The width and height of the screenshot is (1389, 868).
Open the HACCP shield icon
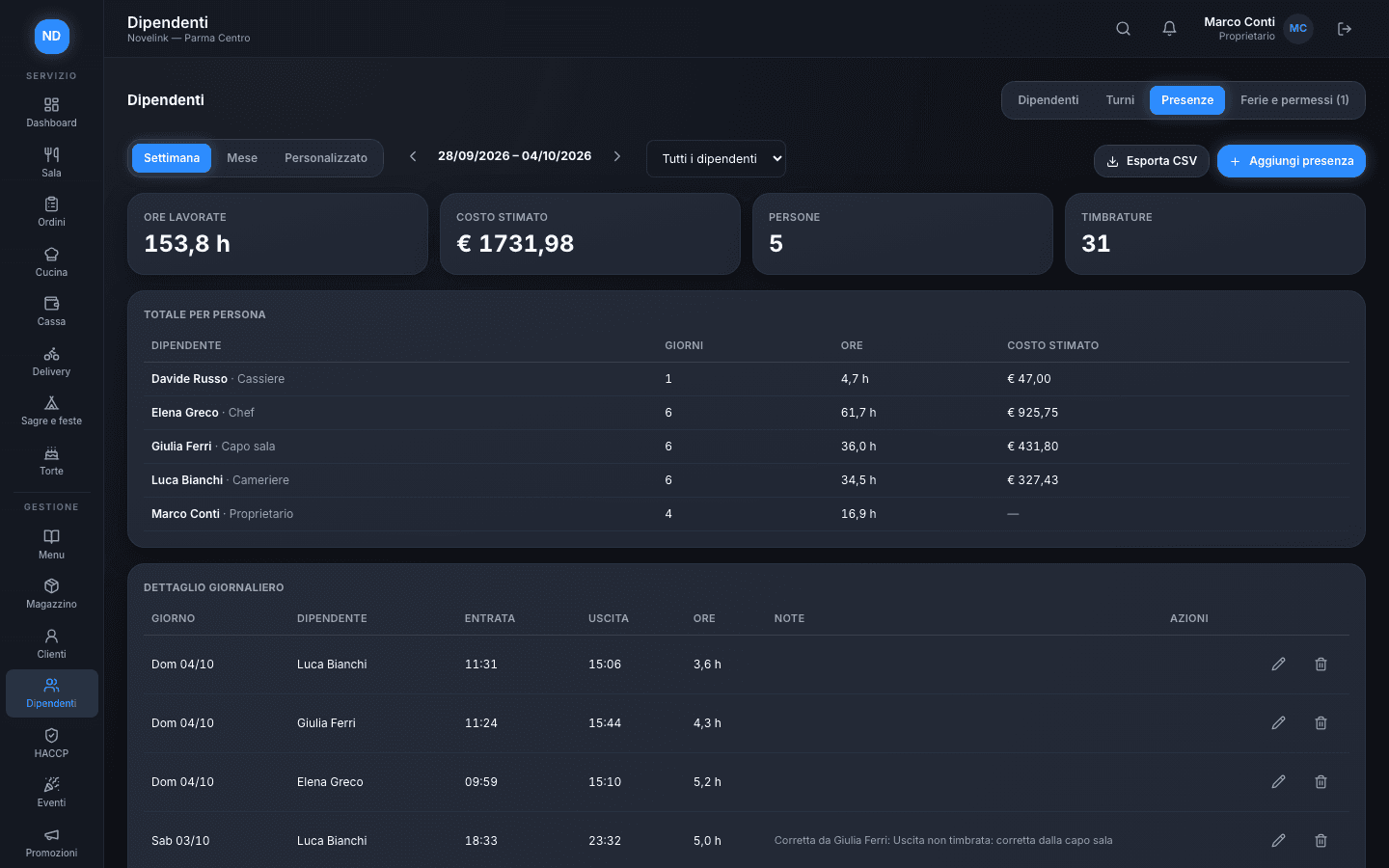click(x=51, y=743)
